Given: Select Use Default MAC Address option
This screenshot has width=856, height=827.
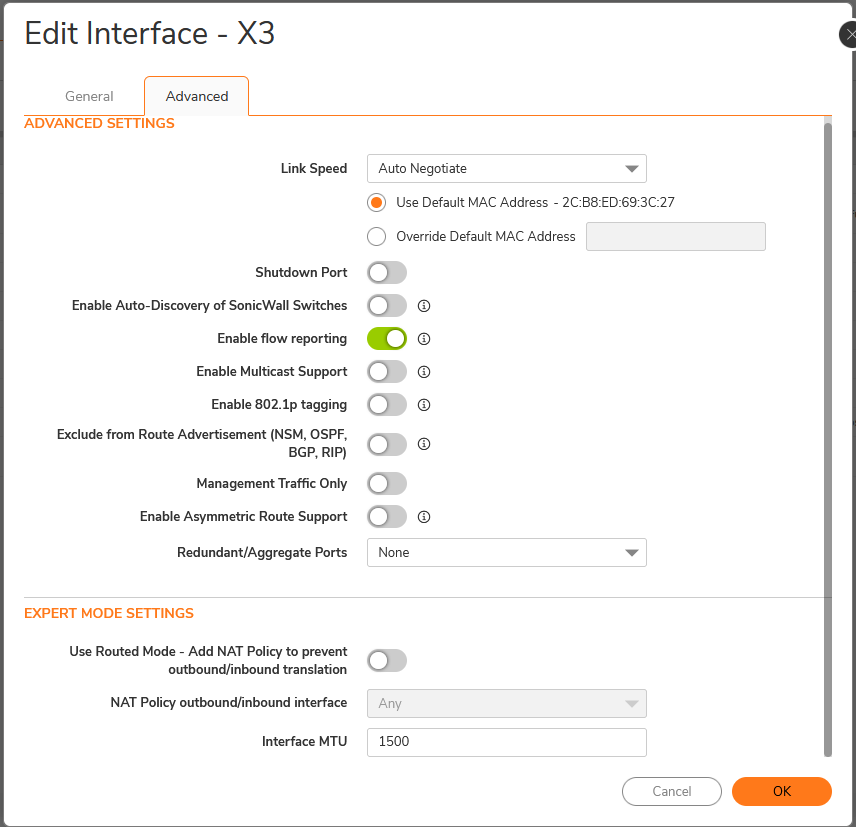Looking at the screenshot, I should coord(376,202).
